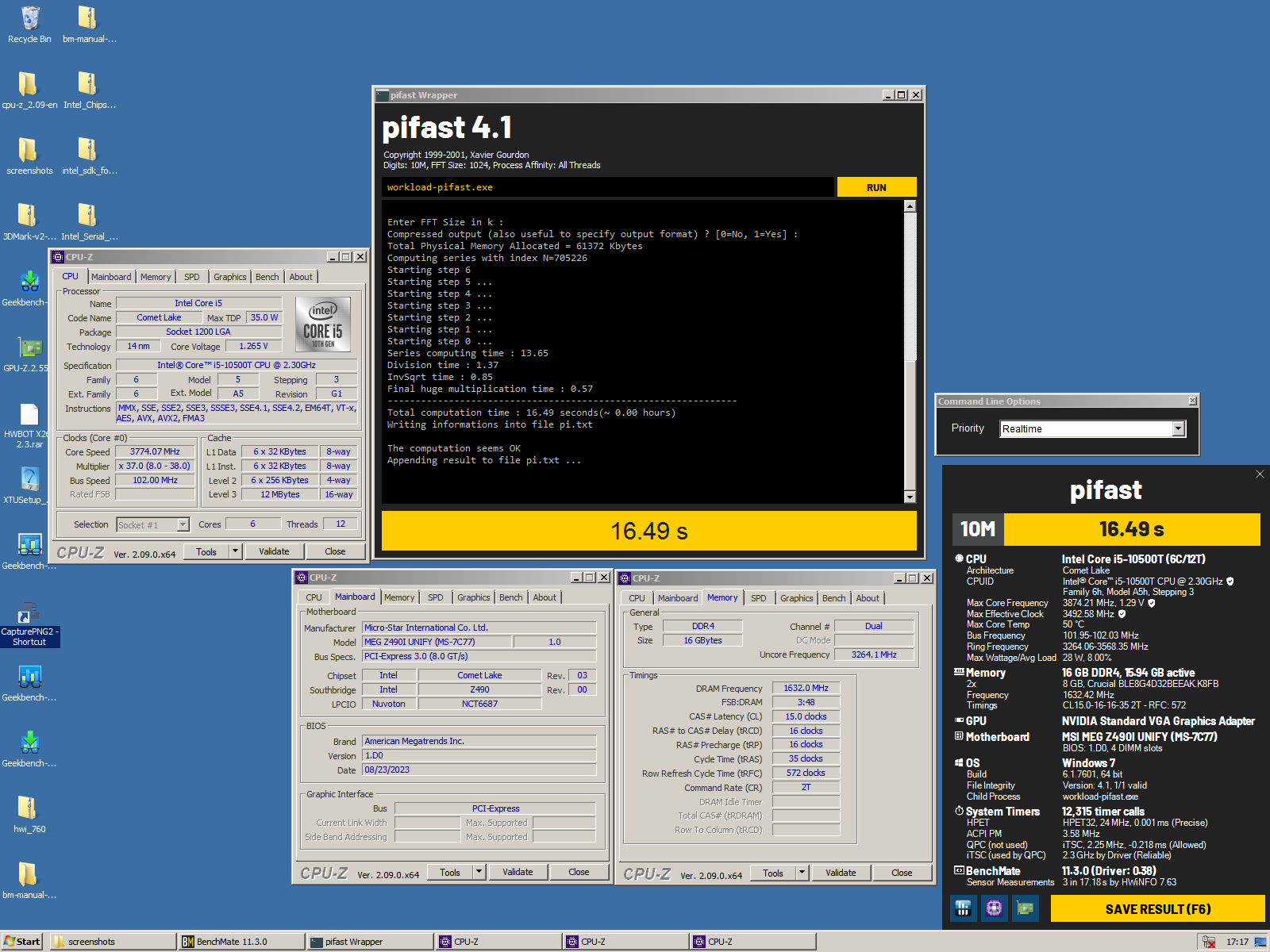Open the Bench tab in the CPU-Z processor window
The height and width of the screenshot is (952, 1270).
click(267, 277)
